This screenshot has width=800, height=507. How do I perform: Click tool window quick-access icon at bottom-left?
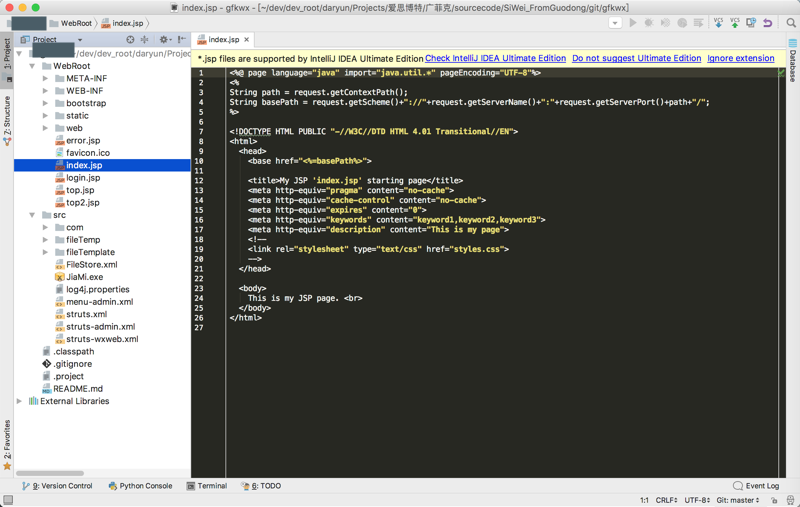click(8, 500)
